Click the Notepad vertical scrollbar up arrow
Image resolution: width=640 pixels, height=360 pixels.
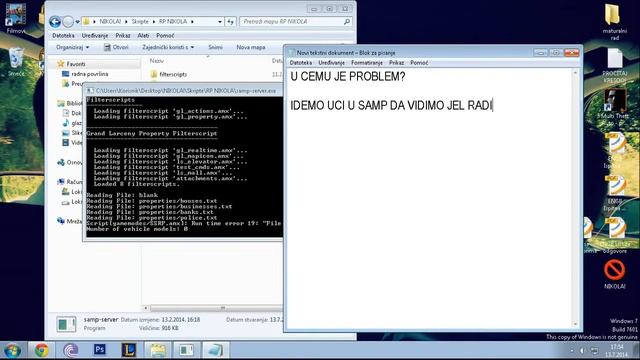576,73
